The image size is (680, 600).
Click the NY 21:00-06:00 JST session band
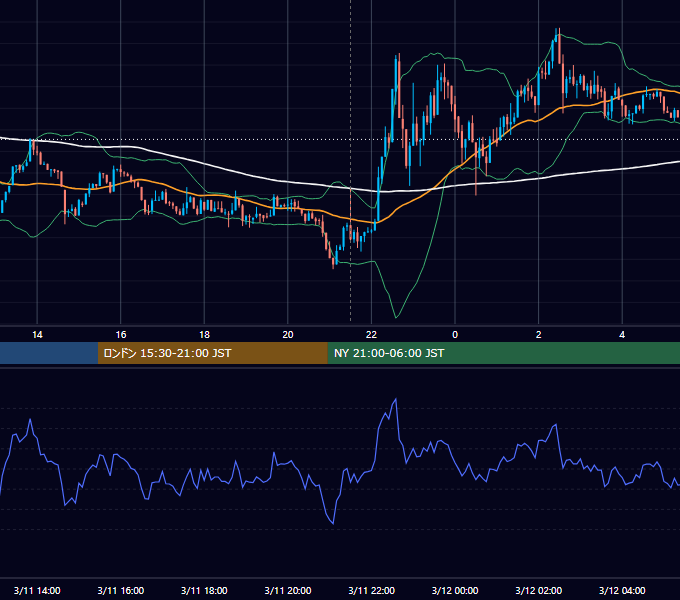(x=503, y=353)
